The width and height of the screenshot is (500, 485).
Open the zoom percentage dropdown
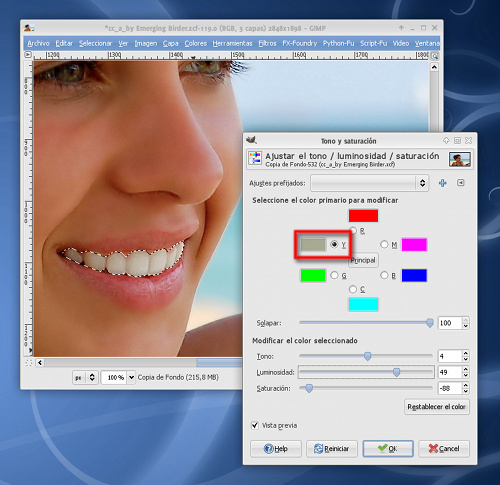[x=131, y=377]
